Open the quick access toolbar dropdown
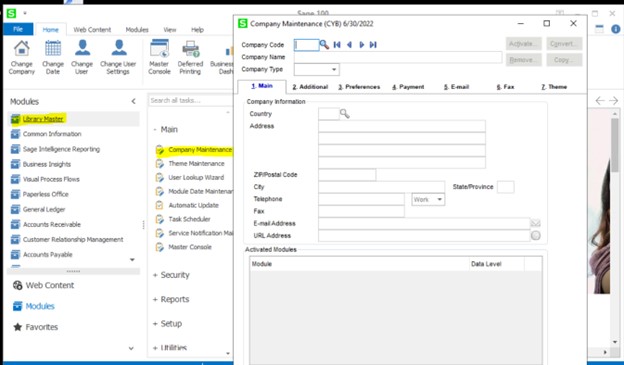The width and height of the screenshot is (624, 365). (25, 13)
